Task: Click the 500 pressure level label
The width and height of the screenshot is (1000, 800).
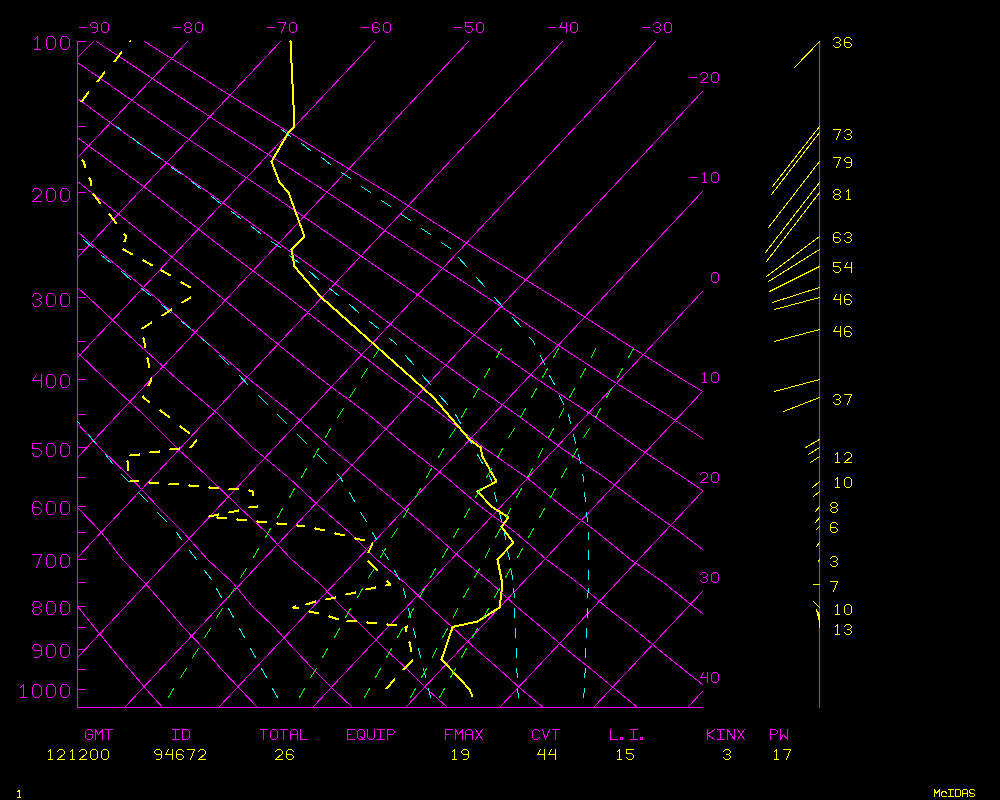Action: (x=52, y=450)
